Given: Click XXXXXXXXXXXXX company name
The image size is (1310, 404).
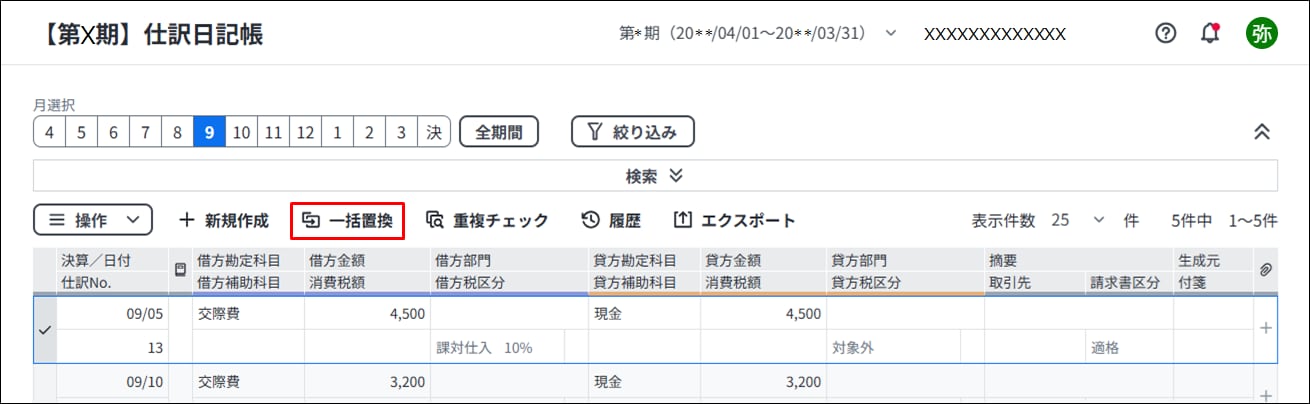Looking at the screenshot, I should click(x=994, y=33).
